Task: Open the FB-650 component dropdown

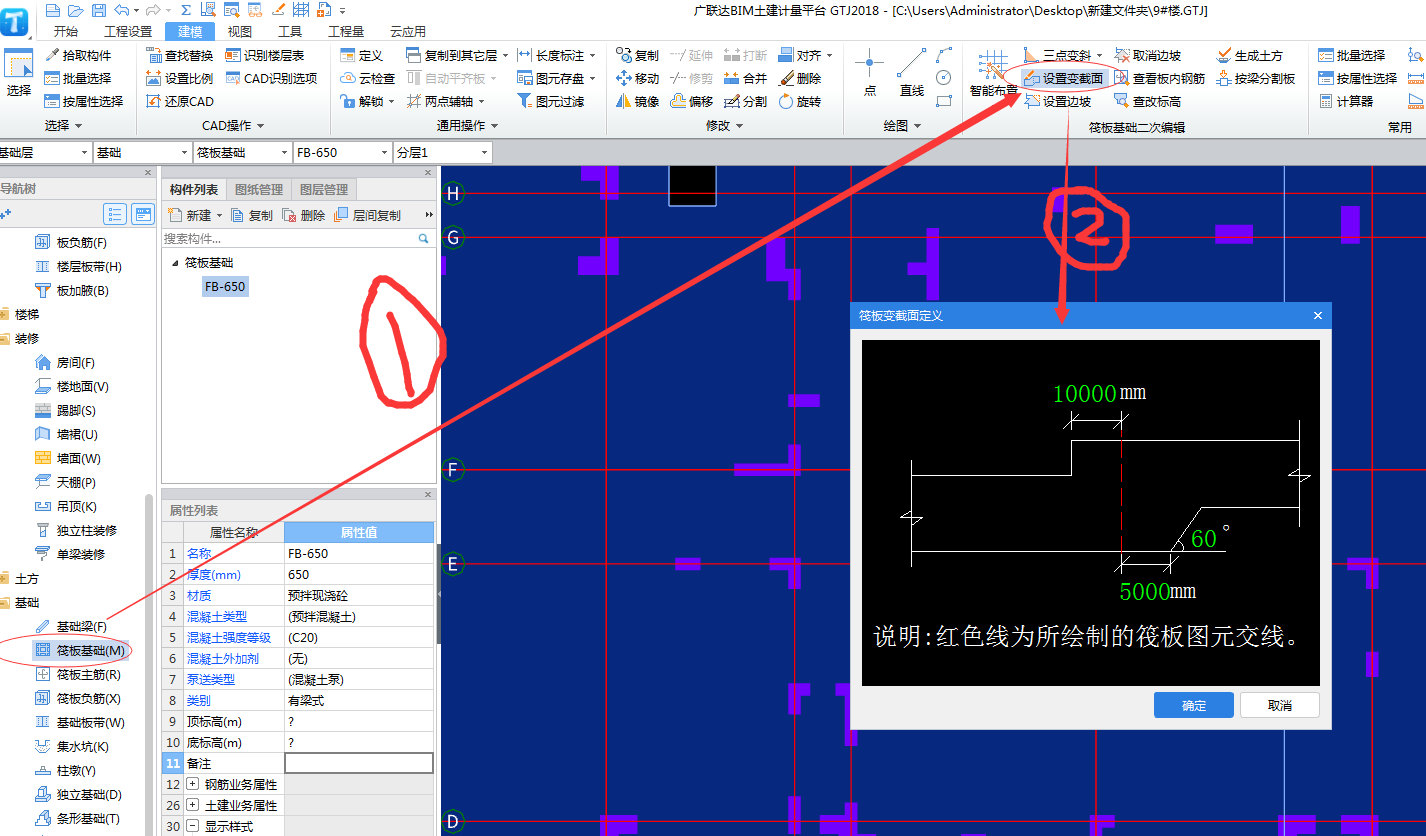Action: tap(342, 153)
